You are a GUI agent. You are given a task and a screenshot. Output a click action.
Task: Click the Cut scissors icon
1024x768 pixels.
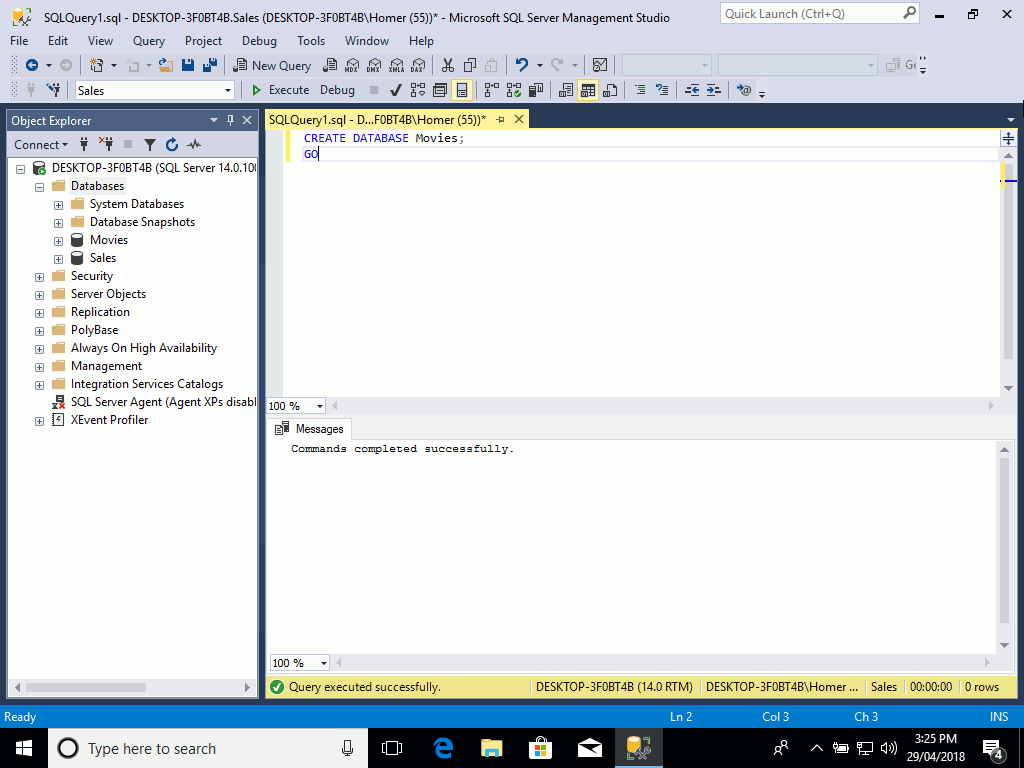click(x=447, y=65)
